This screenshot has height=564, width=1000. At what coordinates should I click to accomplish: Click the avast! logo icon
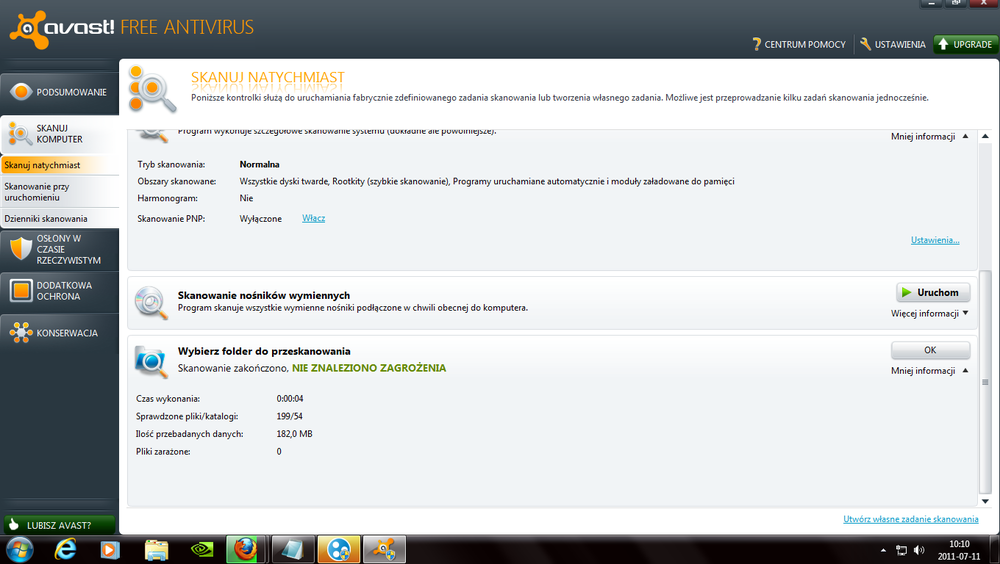coord(29,29)
